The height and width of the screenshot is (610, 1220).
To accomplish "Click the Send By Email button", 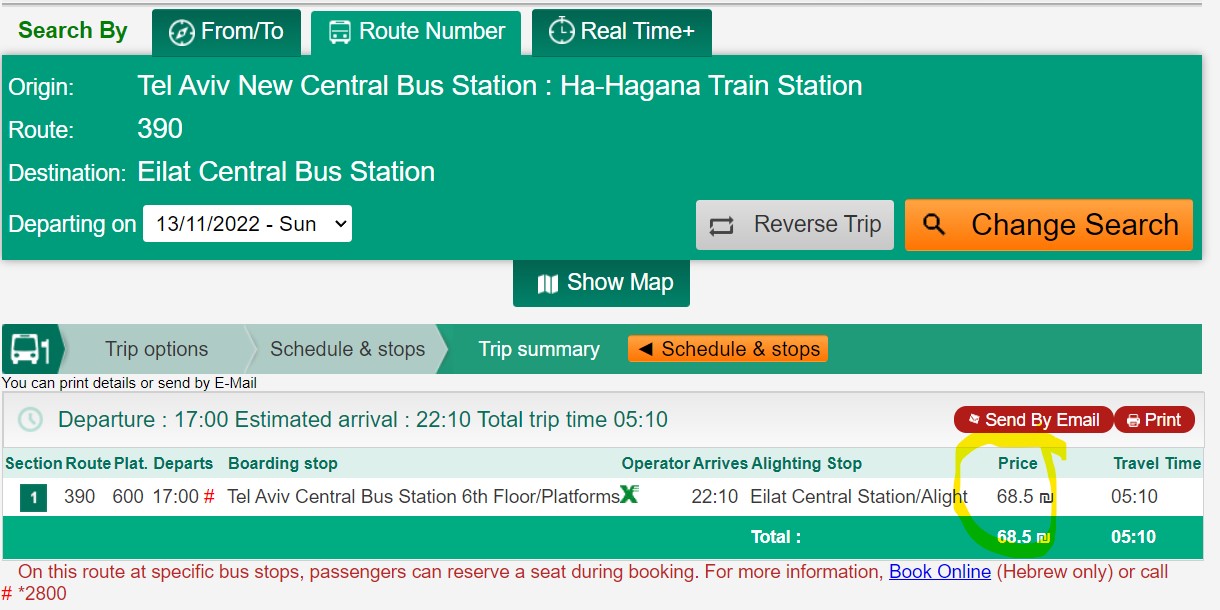I will (1033, 420).
